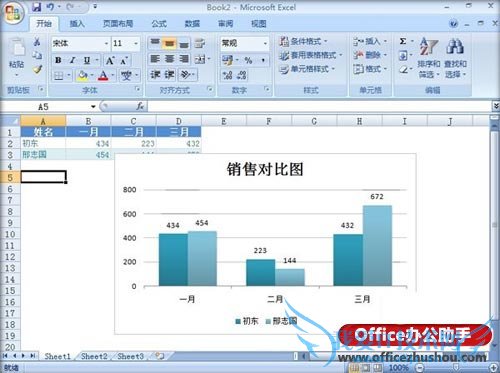This screenshot has height=373, width=500.
Task: Increase font size with the large A
Action: [110, 61]
